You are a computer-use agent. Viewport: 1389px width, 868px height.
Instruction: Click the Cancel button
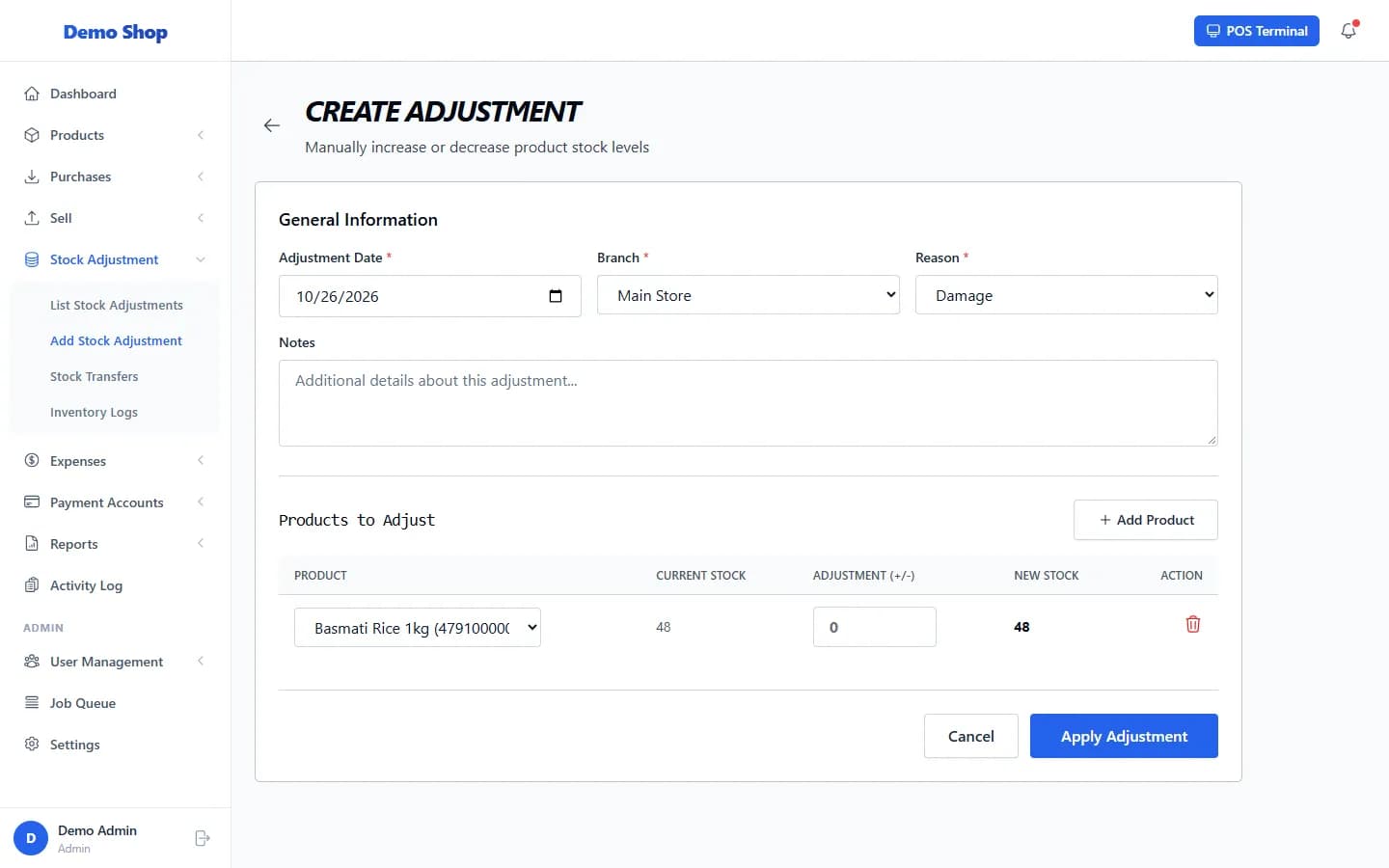(x=971, y=736)
